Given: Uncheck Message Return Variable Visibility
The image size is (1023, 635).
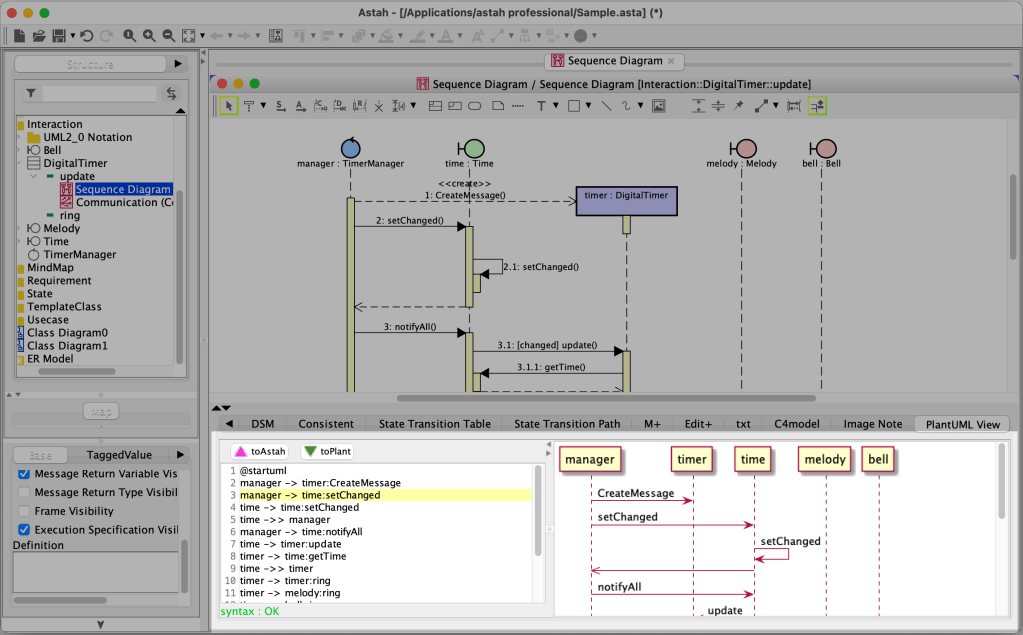Looking at the screenshot, I should point(24,474).
